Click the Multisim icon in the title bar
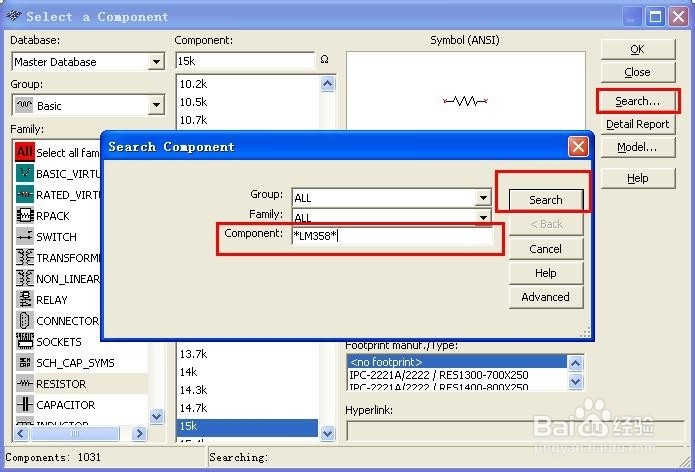Image resolution: width=695 pixels, height=472 pixels. tap(14, 16)
